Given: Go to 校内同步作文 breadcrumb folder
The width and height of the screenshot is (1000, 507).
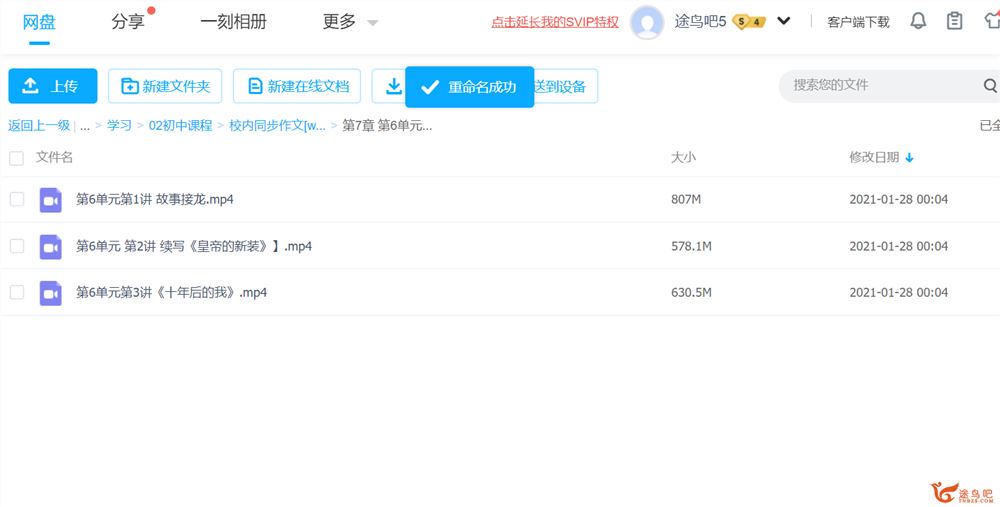Looking at the screenshot, I should [277, 126].
